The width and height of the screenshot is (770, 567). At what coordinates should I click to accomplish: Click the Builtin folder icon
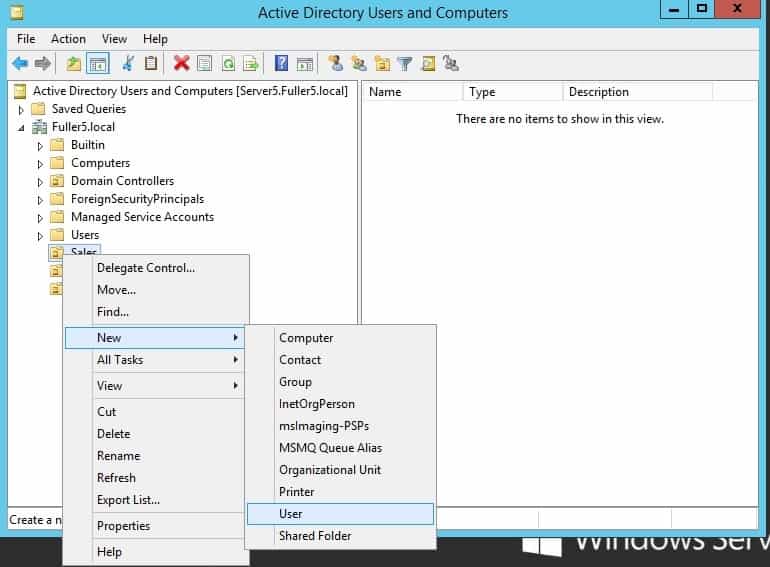pos(57,145)
